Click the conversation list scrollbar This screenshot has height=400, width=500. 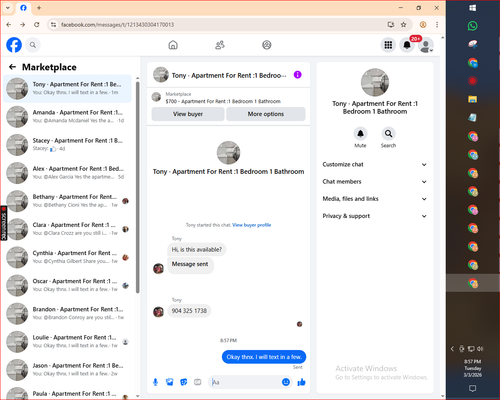click(x=137, y=187)
